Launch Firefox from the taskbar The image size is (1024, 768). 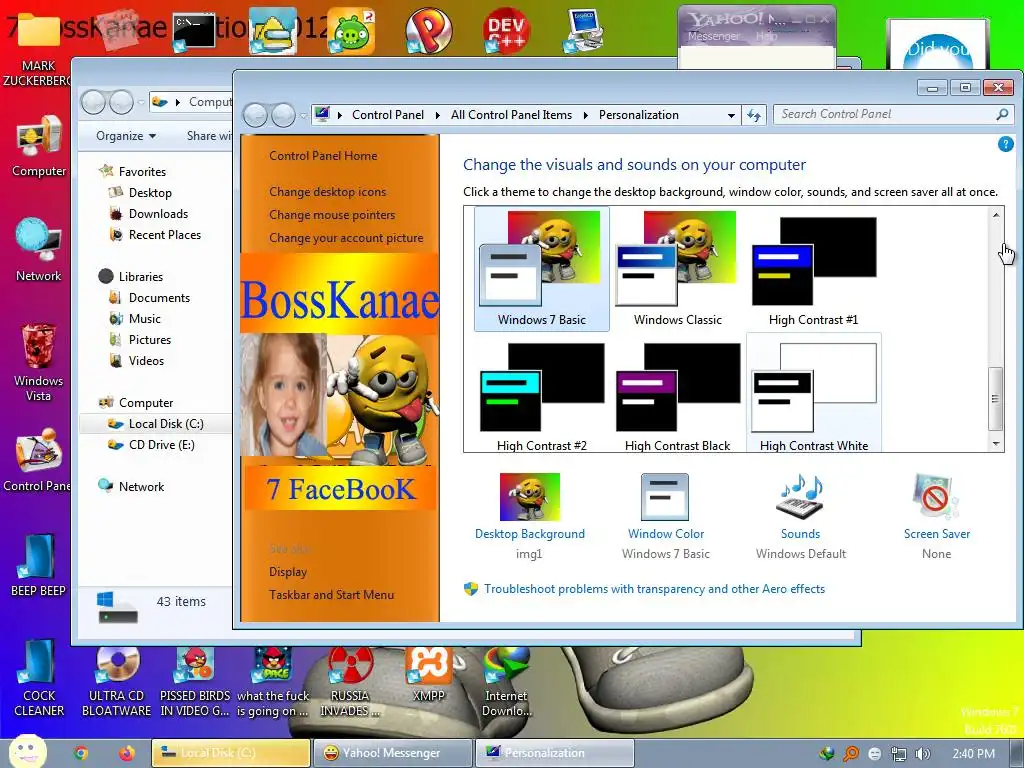126,753
